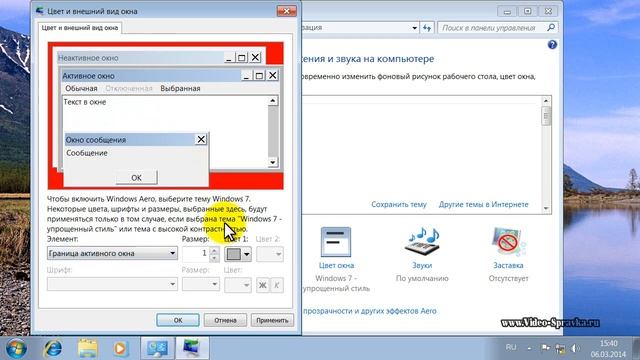
Task: Open the font Размер dropdown
Action: point(200,284)
